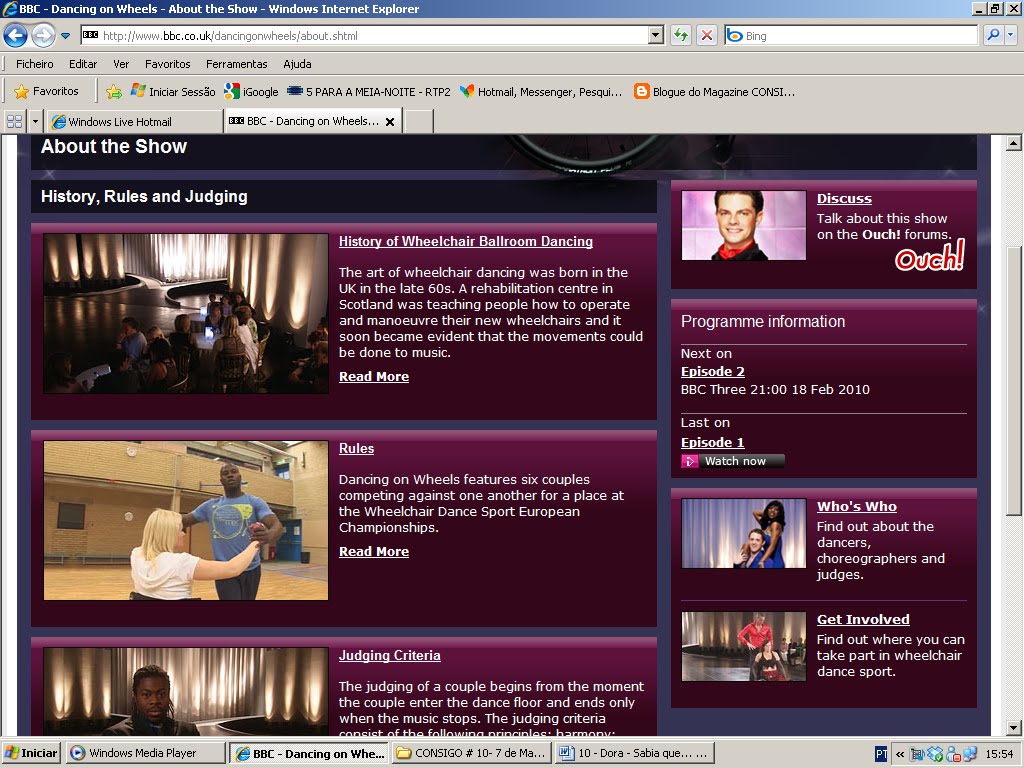
Task: Click the Discuss presenter thumbnail
Action: [743, 225]
